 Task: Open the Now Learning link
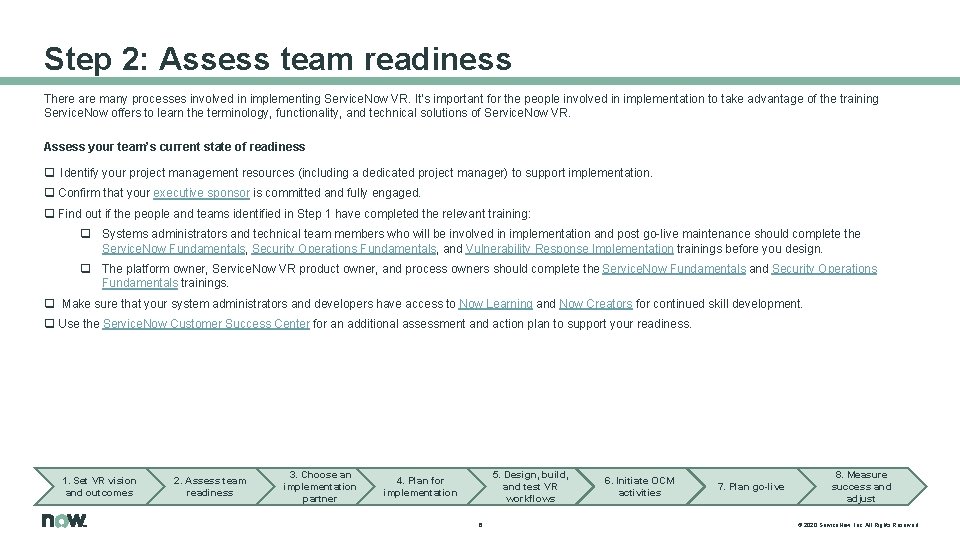(x=495, y=304)
